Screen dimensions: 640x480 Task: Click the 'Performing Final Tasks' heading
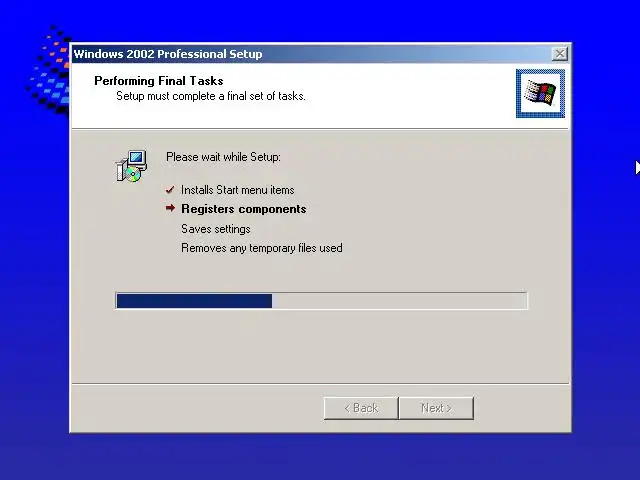(159, 81)
